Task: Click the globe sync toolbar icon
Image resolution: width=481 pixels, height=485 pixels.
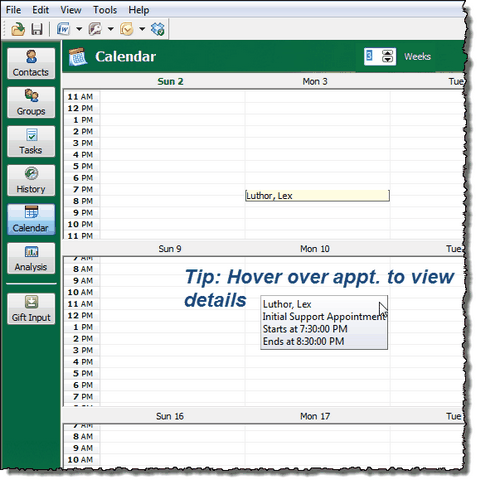Action: tap(157, 29)
